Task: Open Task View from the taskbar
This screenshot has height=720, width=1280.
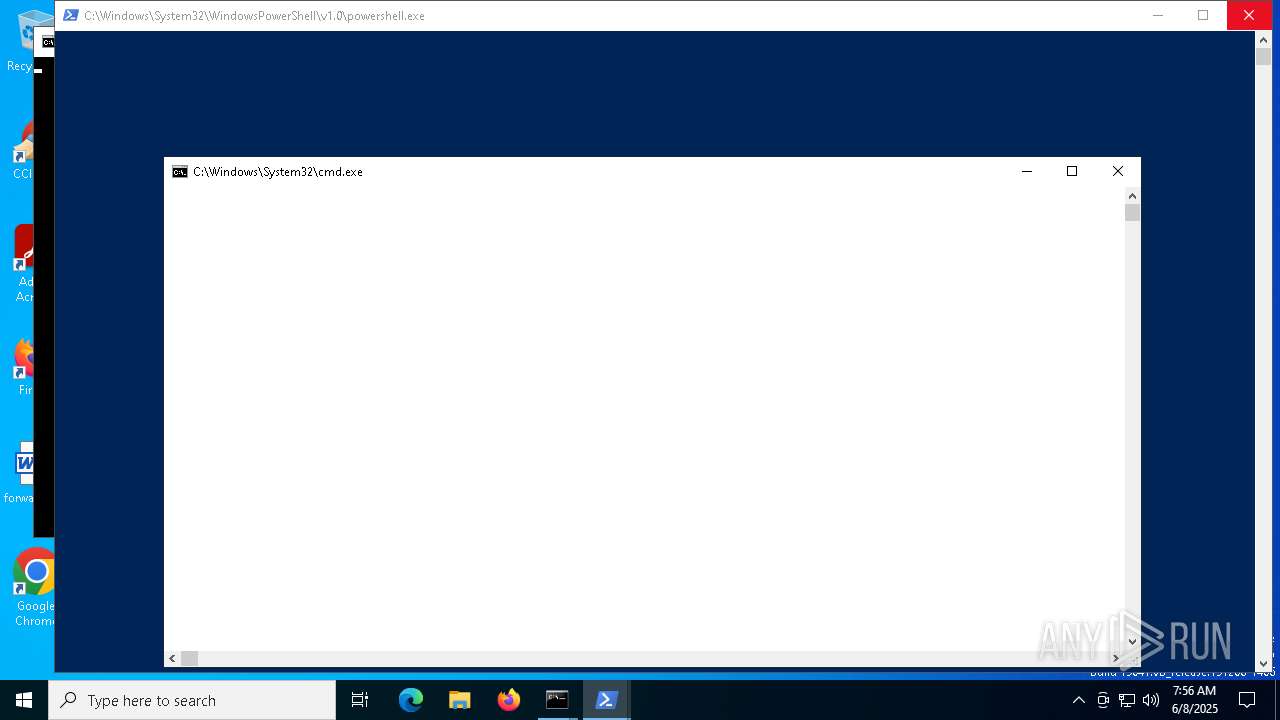Action: pyautogui.click(x=360, y=700)
